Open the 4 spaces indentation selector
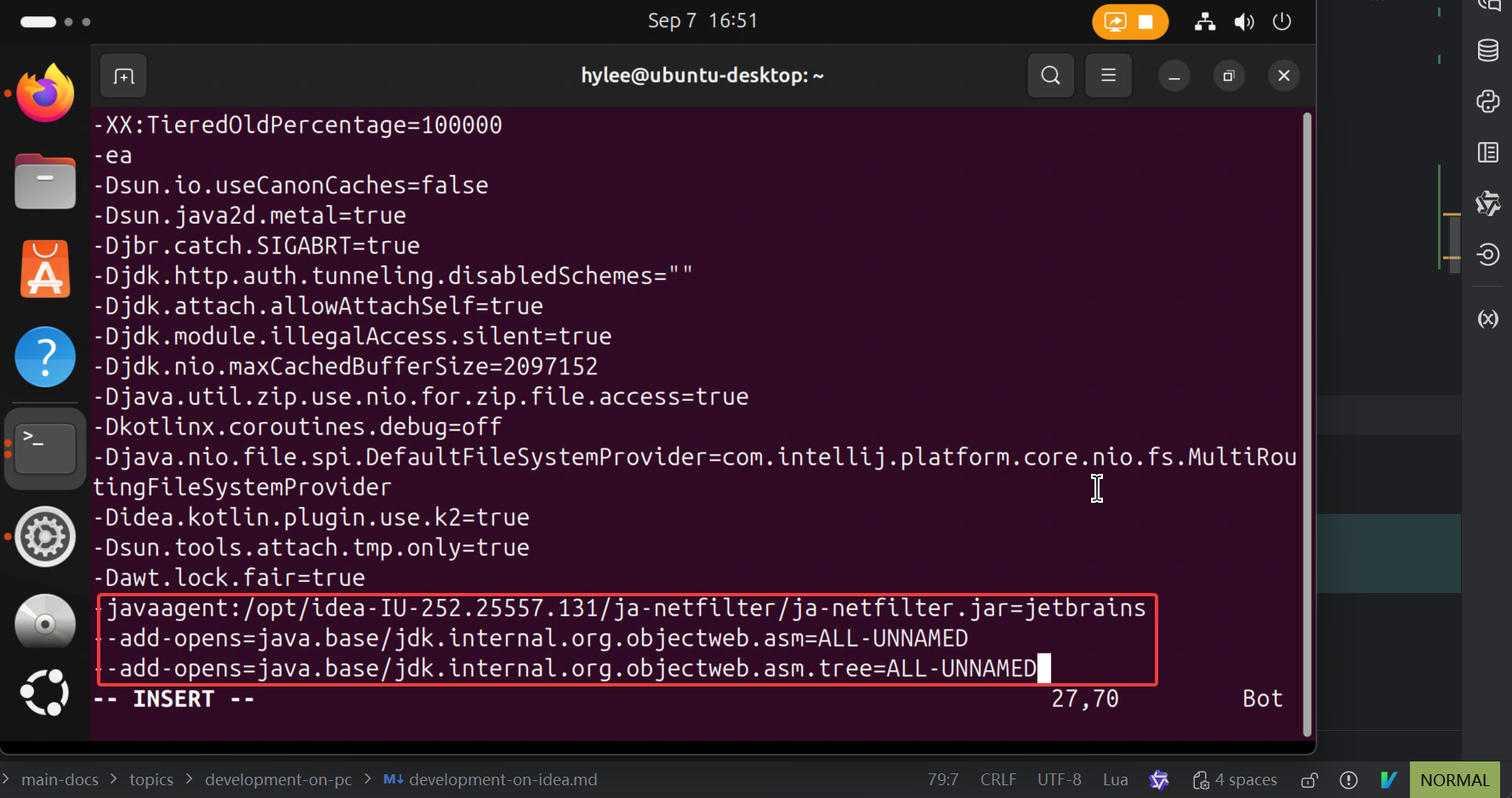1512x798 pixels. pyautogui.click(x=1235, y=780)
